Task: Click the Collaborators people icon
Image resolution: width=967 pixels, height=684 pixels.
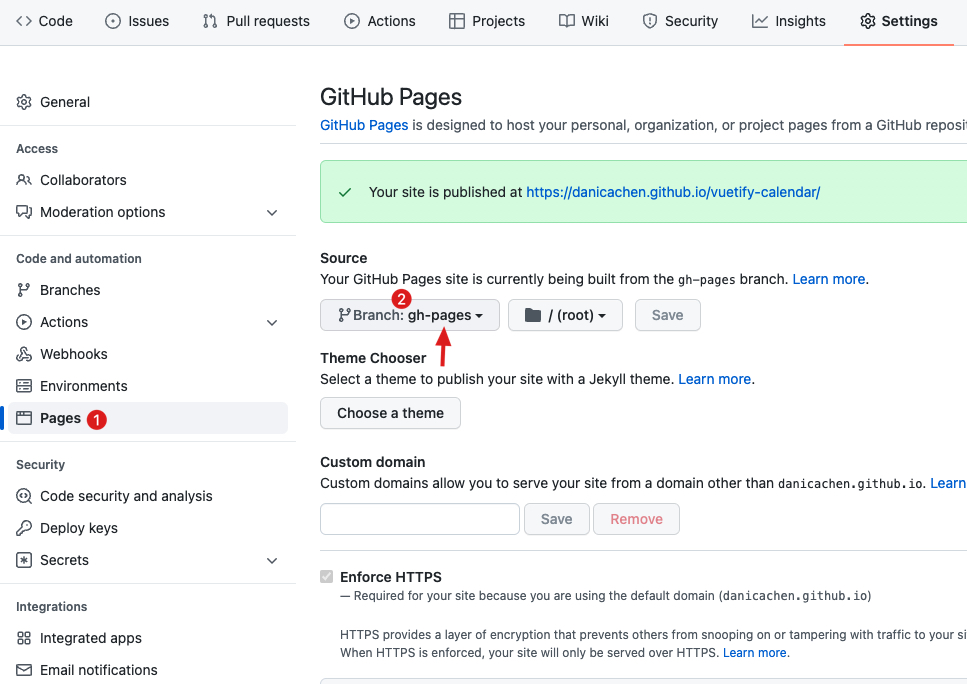Action: click(x=24, y=180)
